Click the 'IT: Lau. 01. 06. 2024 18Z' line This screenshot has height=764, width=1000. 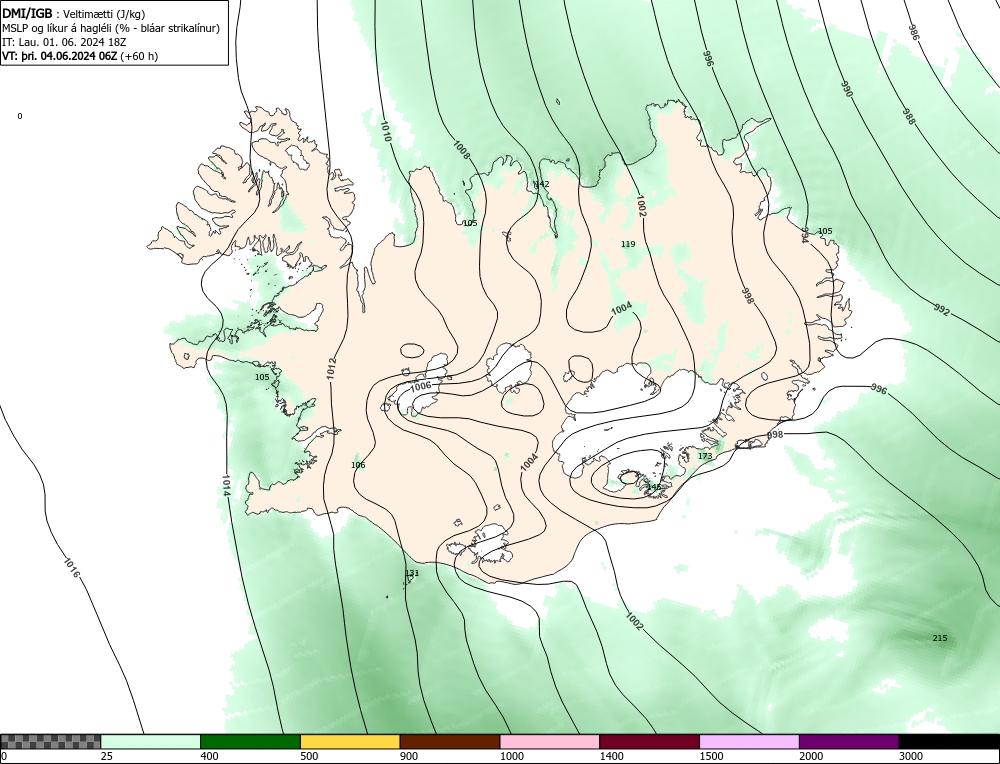[x=64, y=42]
